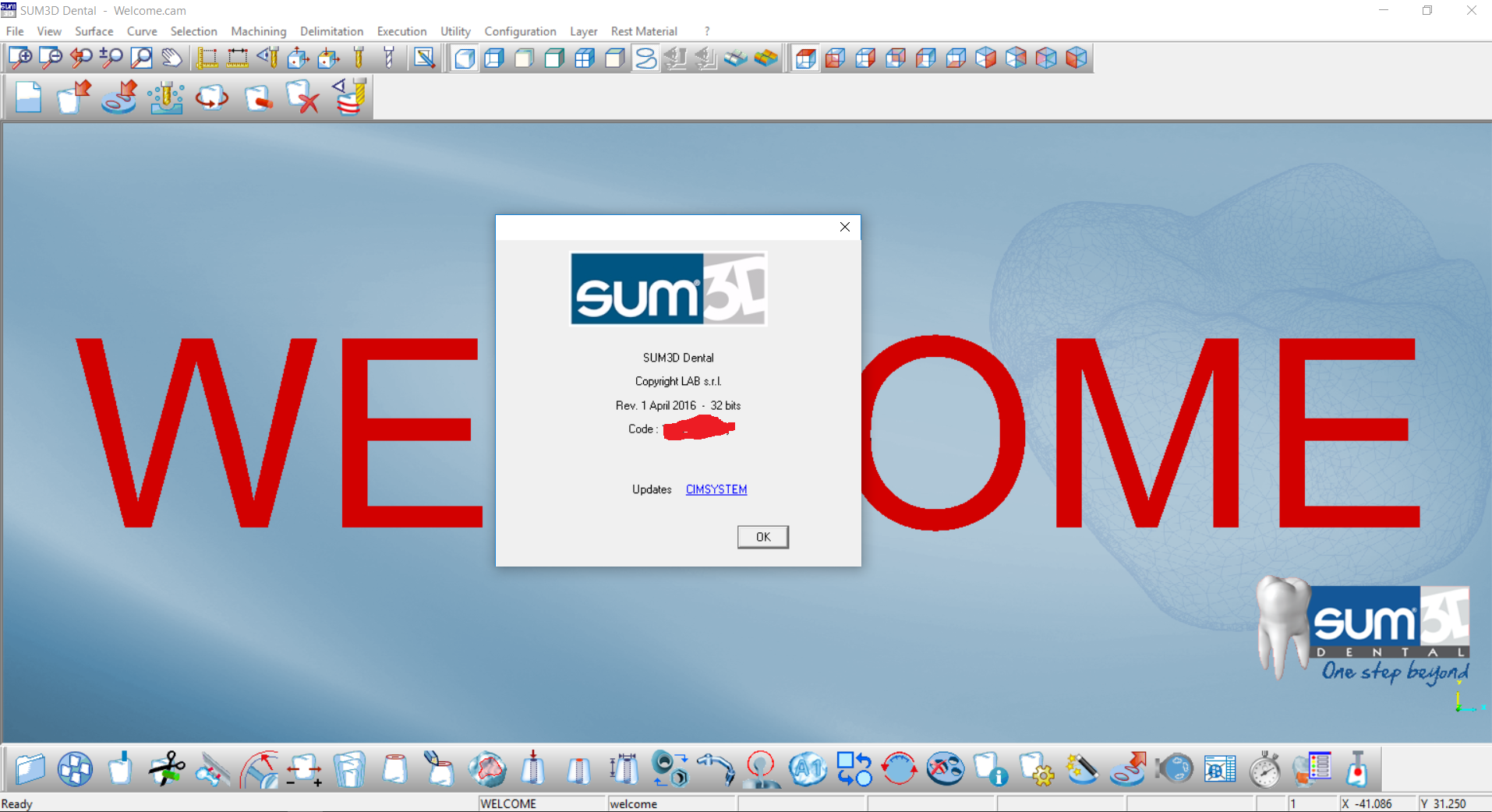Viewport: 1492px width, 812px height.
Task: Open the stopwatch machining time tool
Action: pos(1264,769)
